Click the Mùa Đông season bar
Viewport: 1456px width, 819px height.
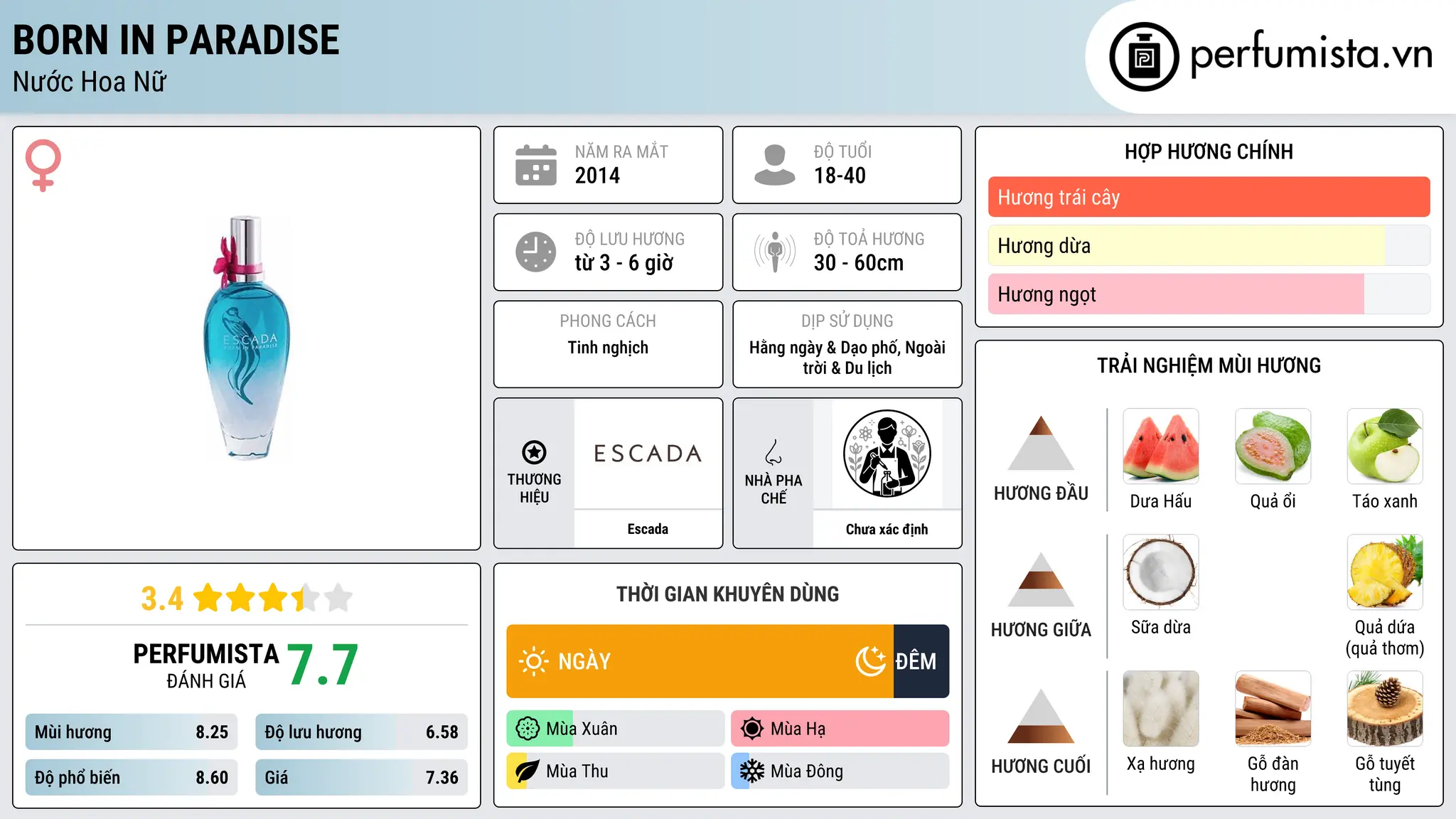point(840,771)
